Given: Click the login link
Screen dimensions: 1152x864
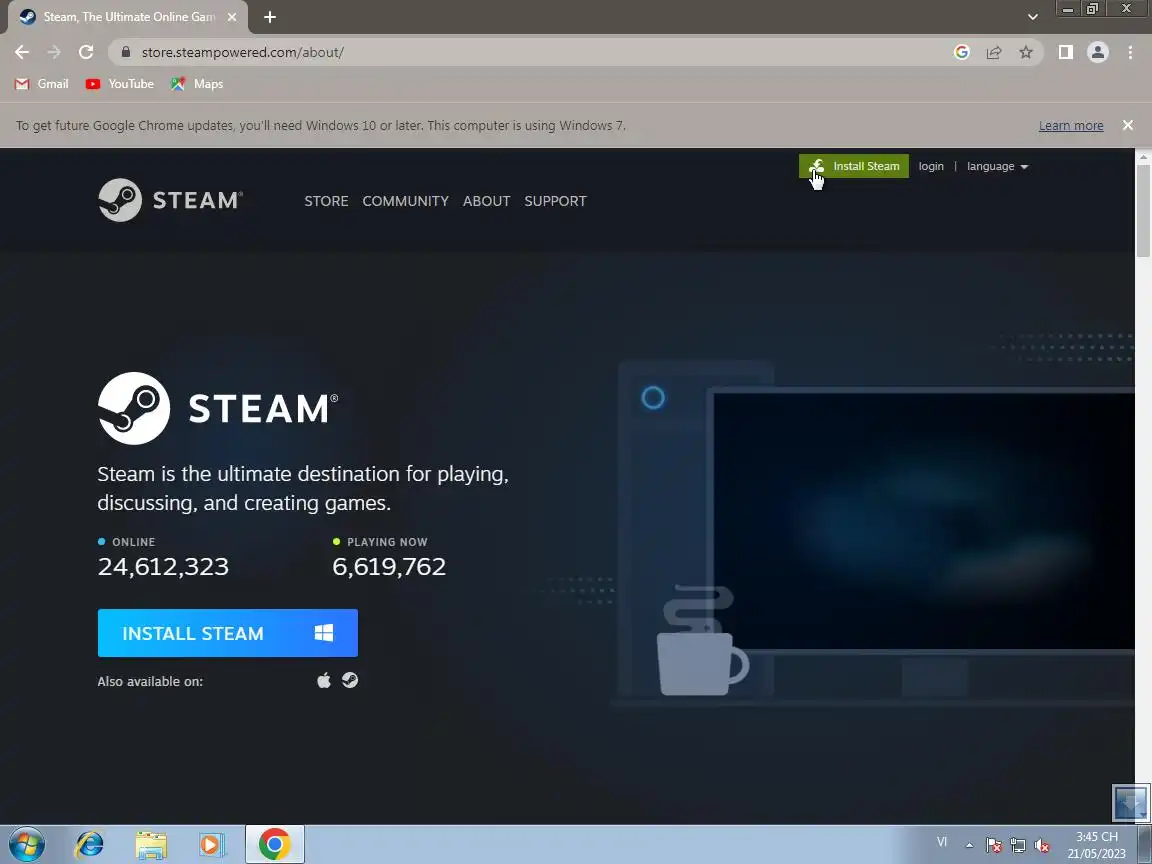Looking at the screenshot, I should coord(931,166).
